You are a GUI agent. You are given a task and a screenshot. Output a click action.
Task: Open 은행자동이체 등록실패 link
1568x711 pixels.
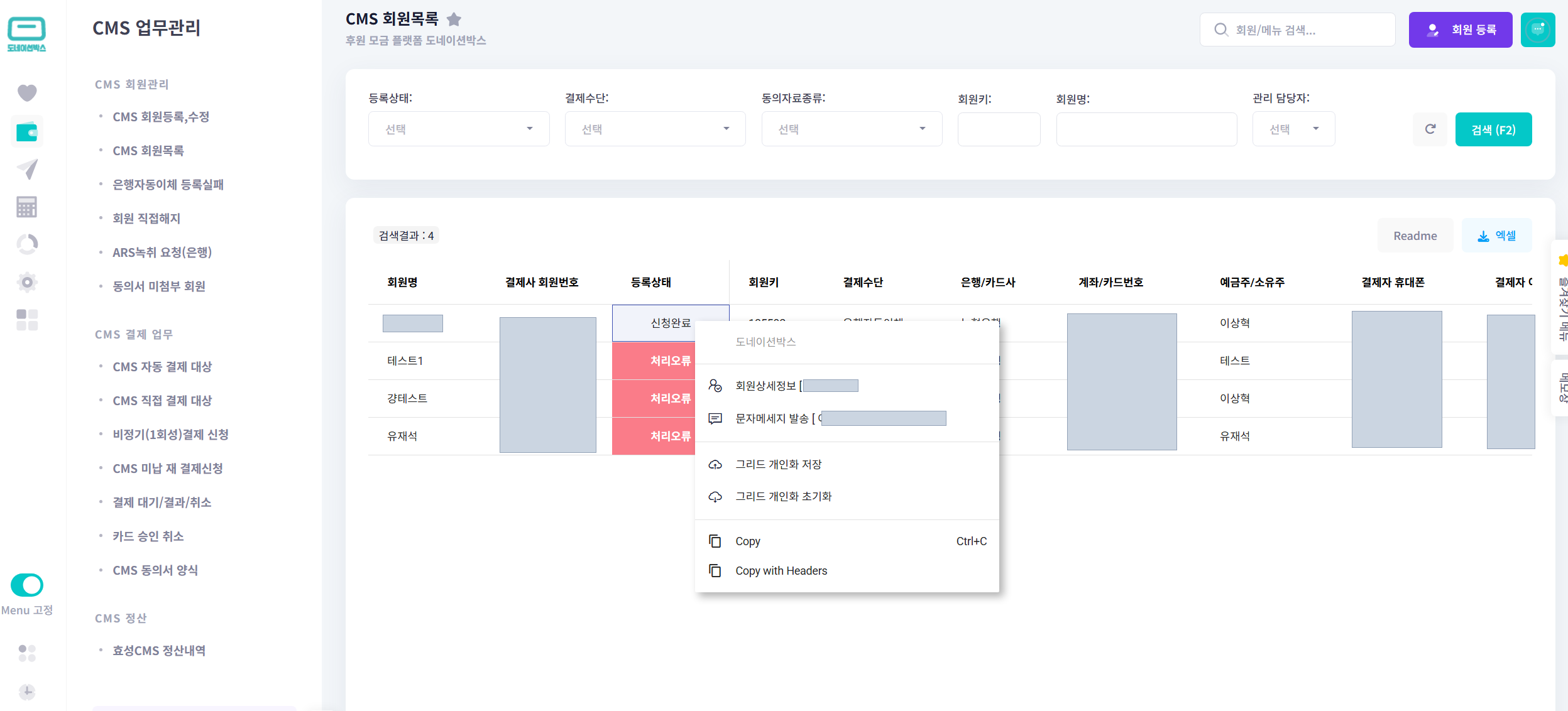168,185
